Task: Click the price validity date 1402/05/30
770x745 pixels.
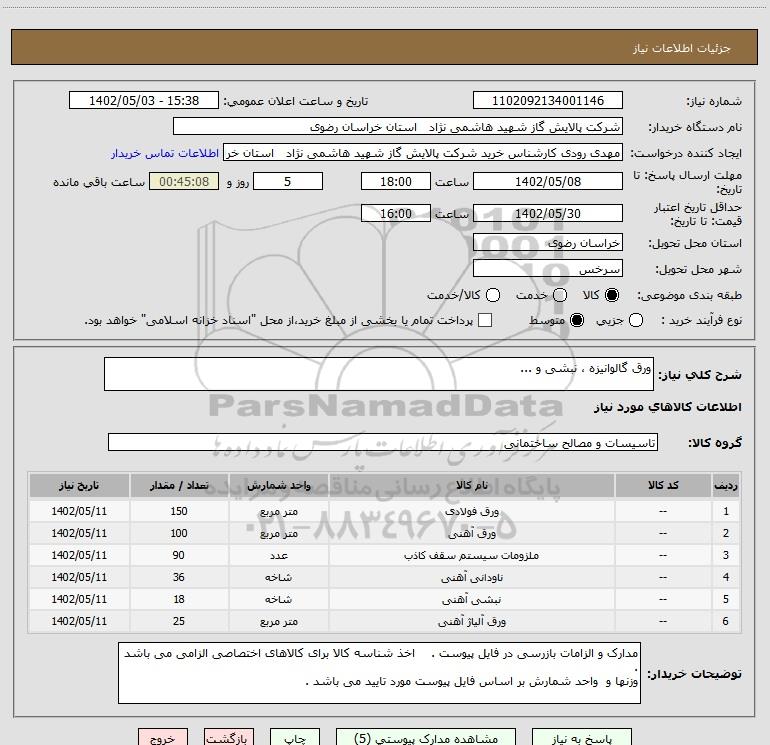Action: pyautogui.click(x=548, y=213)
